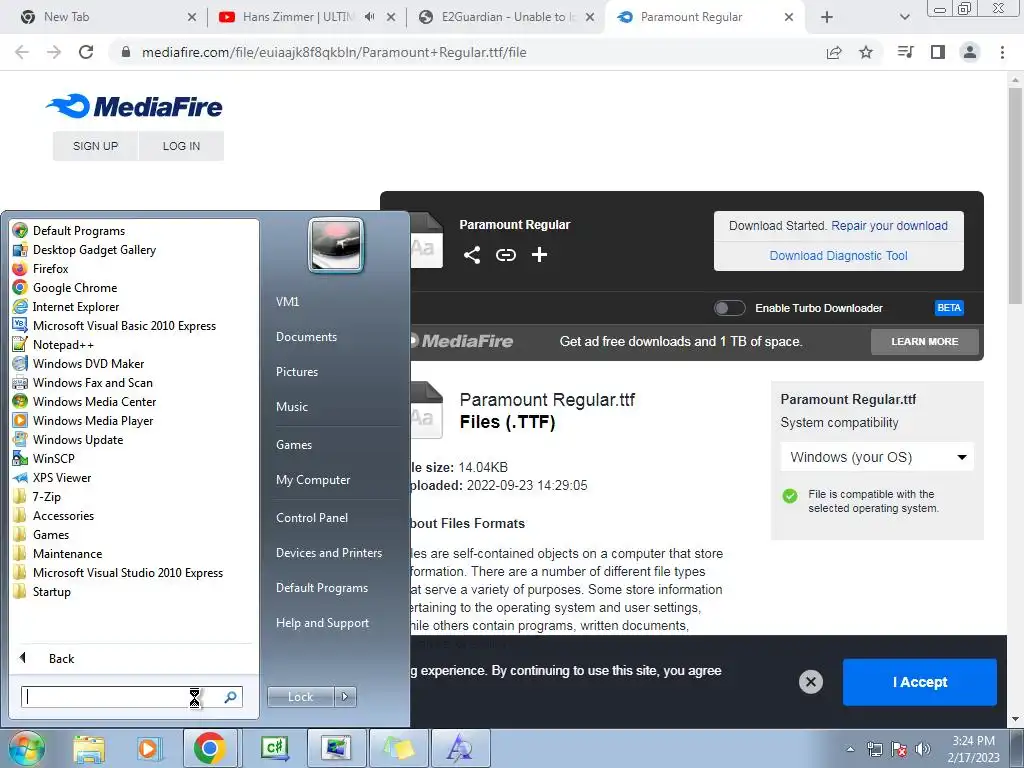Click the user account picture in Start menu
This screenshot has height=768, width=1024.
pos(336,245)
